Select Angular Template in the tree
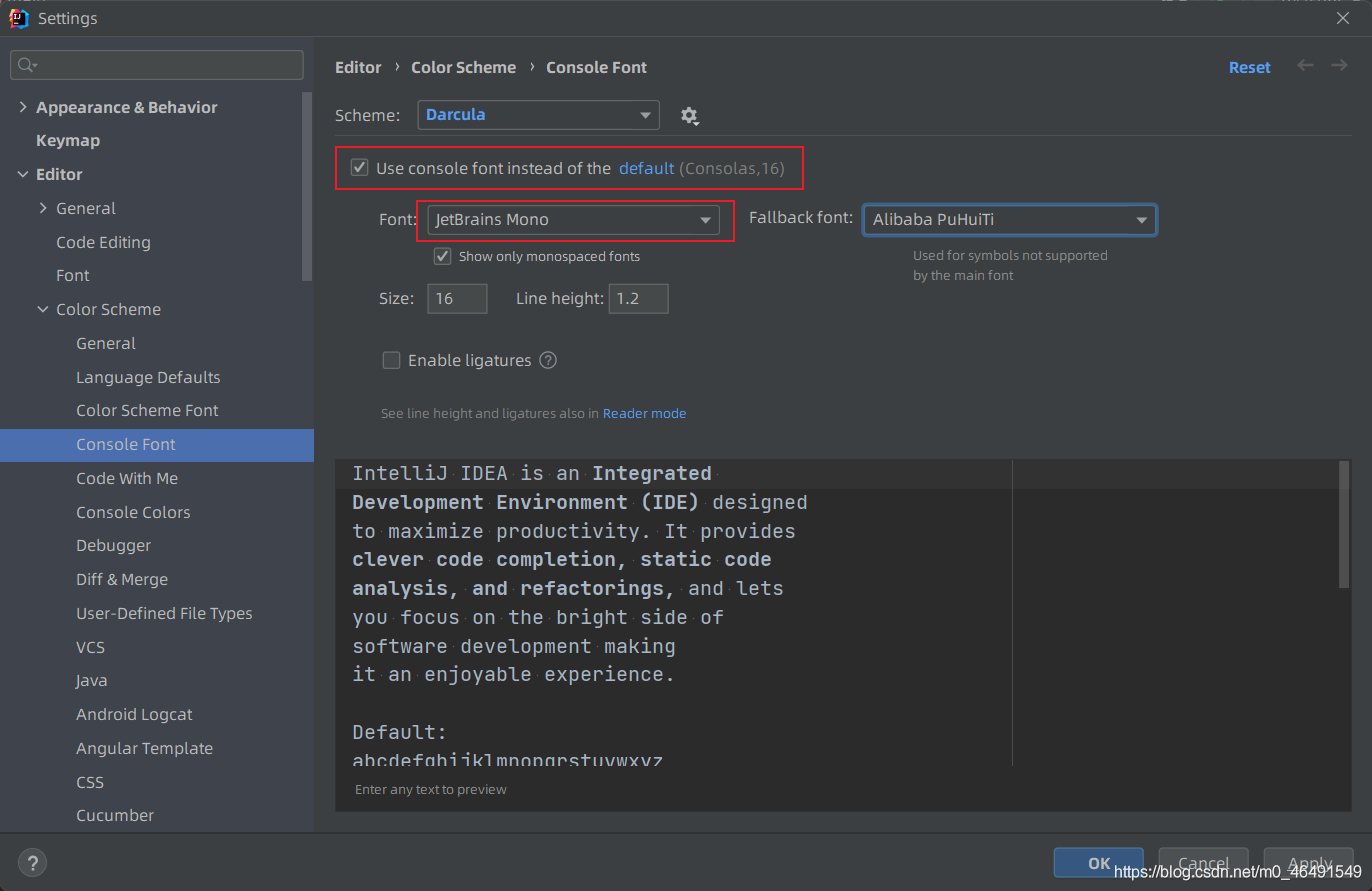The image size is (1372, 891). tap(144, 748)
